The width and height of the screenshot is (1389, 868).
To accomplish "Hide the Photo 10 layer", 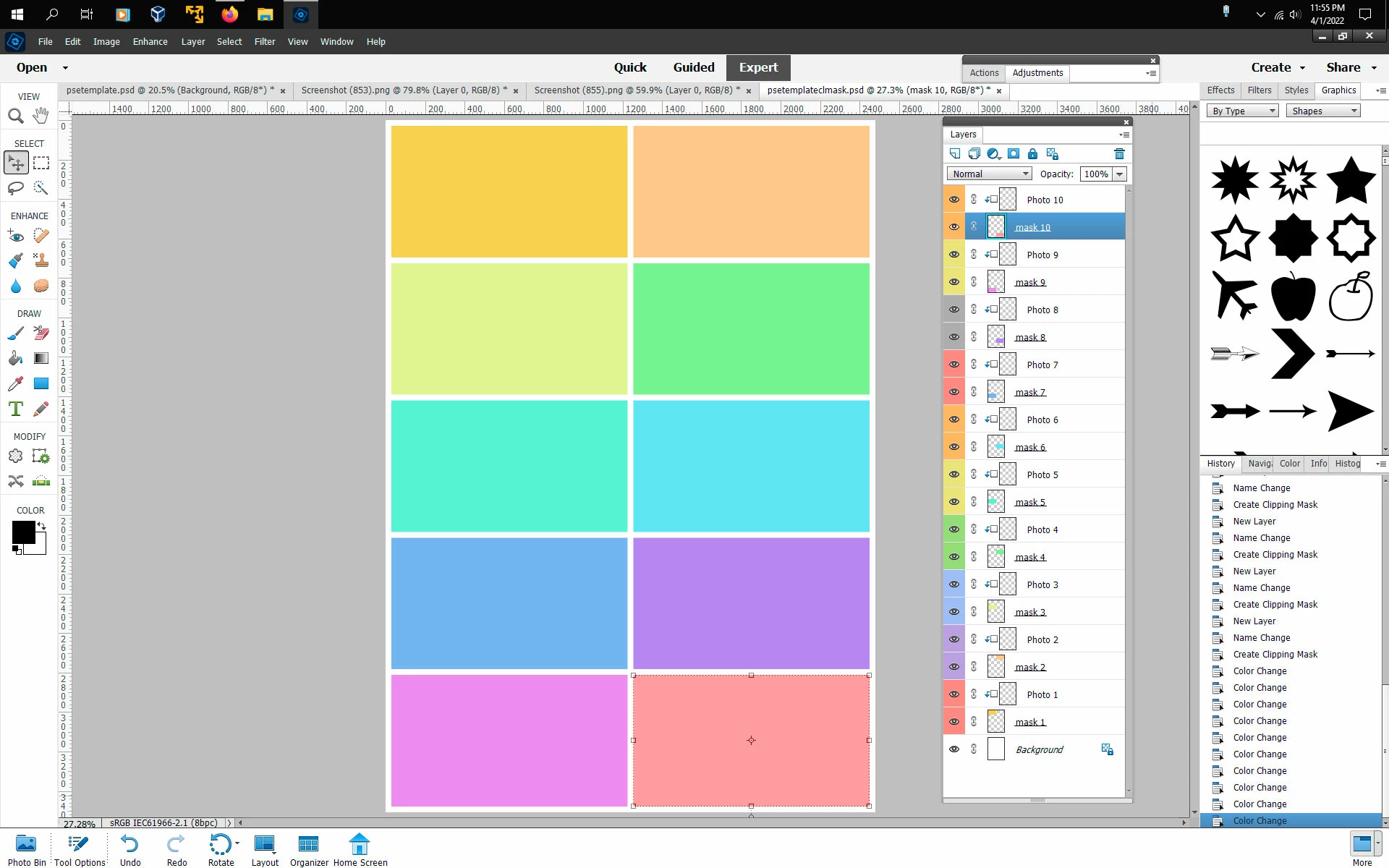I will 954,200.
